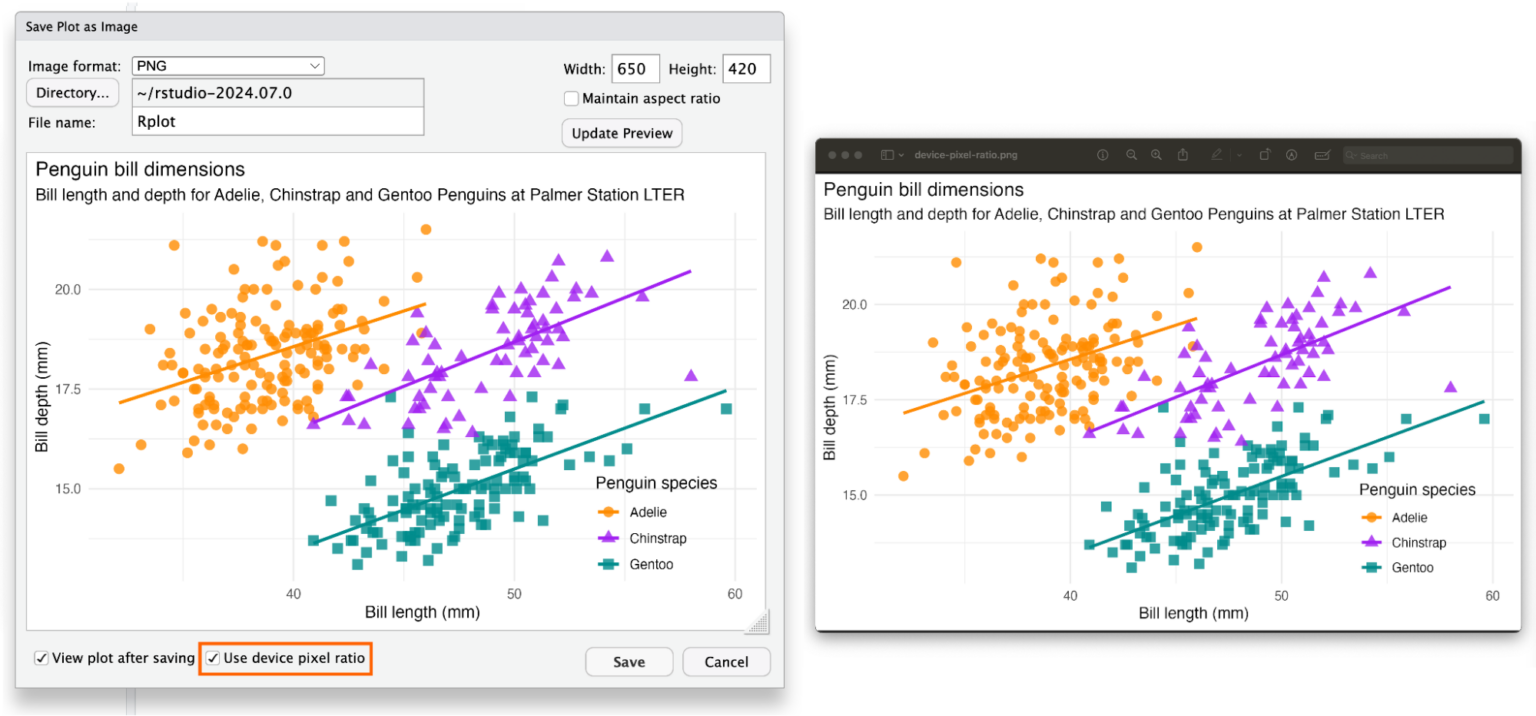
Task: Open the Image format dropdown showing PNG
Action: (x=228, y=65)
